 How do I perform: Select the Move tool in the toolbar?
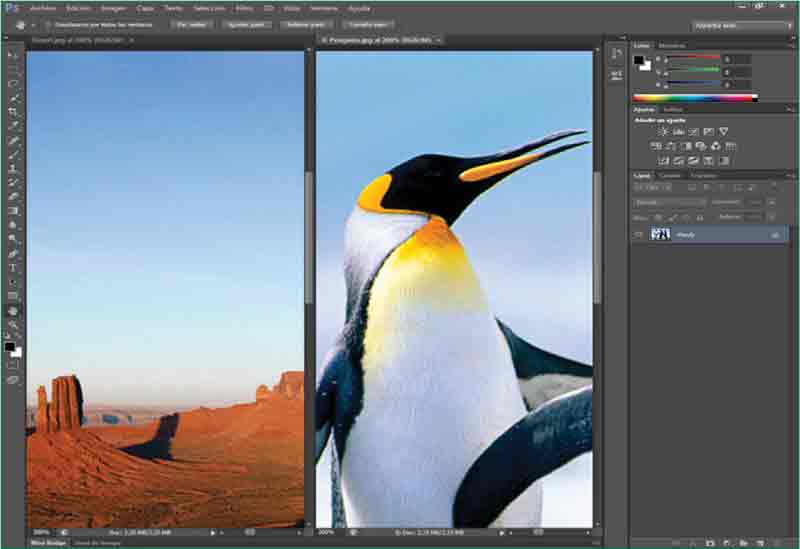(x=13, y=56)
